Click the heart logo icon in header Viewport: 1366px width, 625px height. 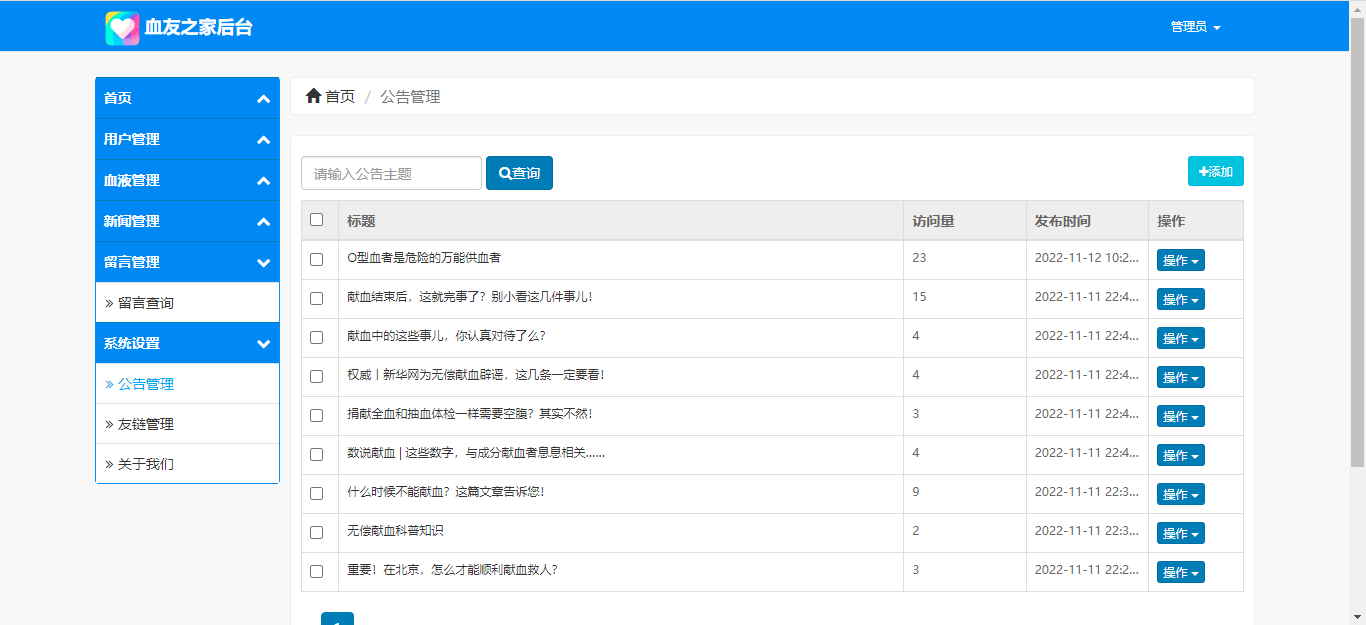tap(122, 28)
